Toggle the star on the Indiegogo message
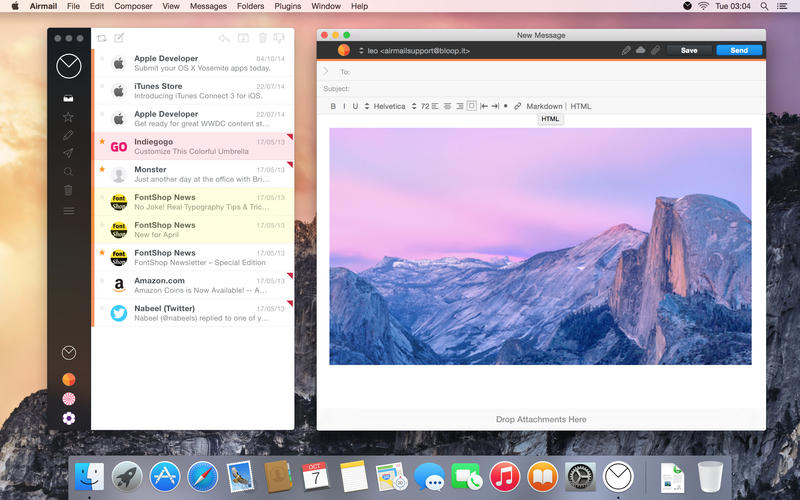Screen dimensions: 800x500 click(x=101, y=142)
